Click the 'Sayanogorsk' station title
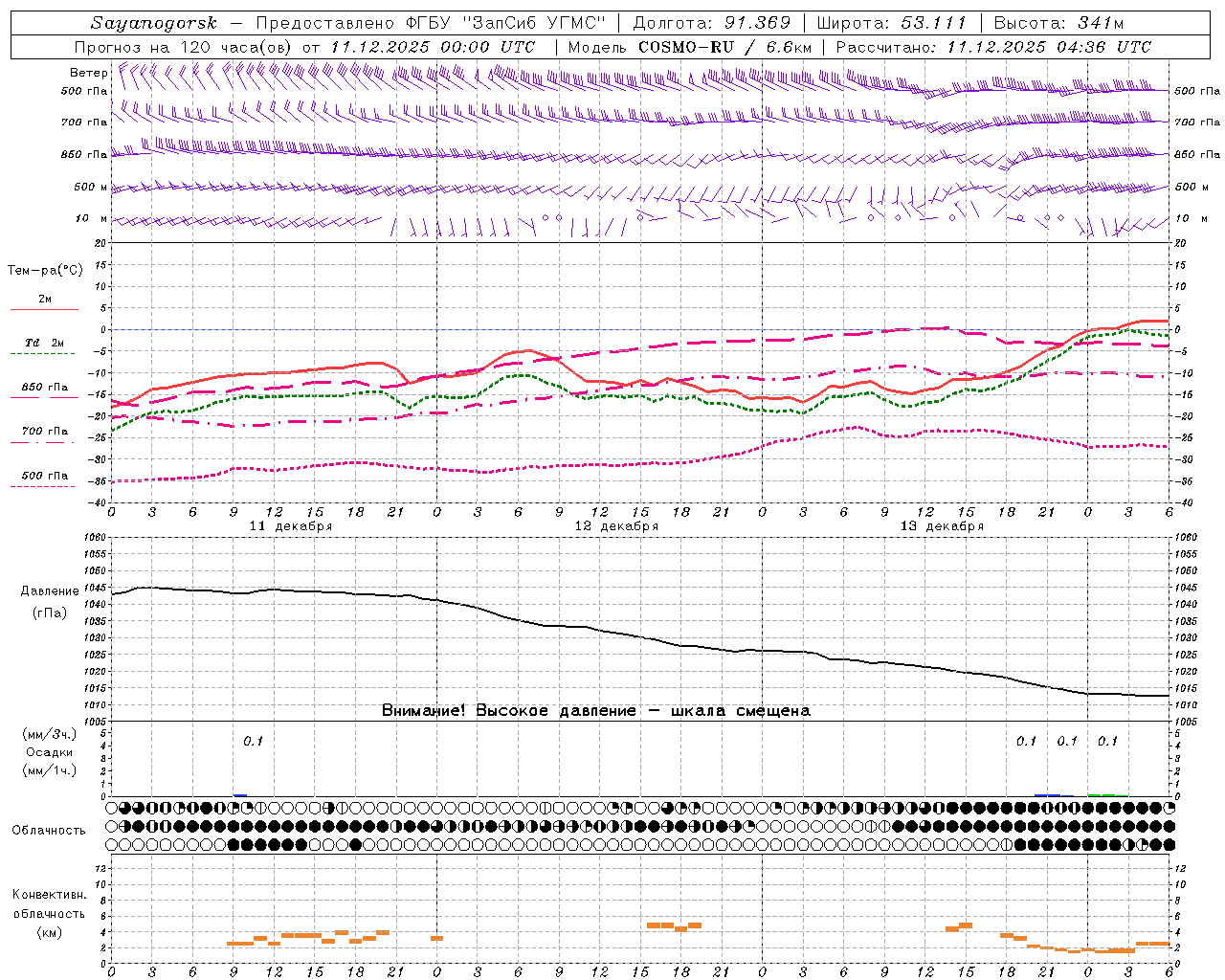The height and width of the screenshot is (980, 1225). click(153, 23)
